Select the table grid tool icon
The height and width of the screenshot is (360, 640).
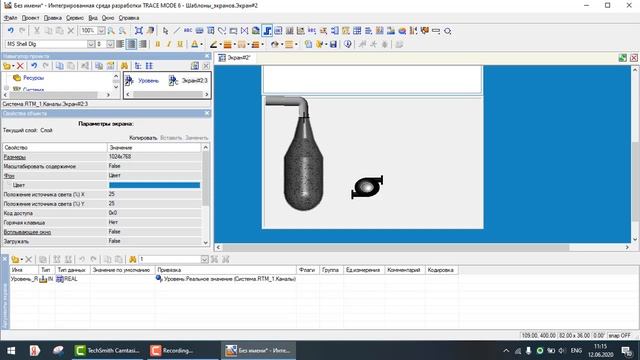[x=357, y=31]
